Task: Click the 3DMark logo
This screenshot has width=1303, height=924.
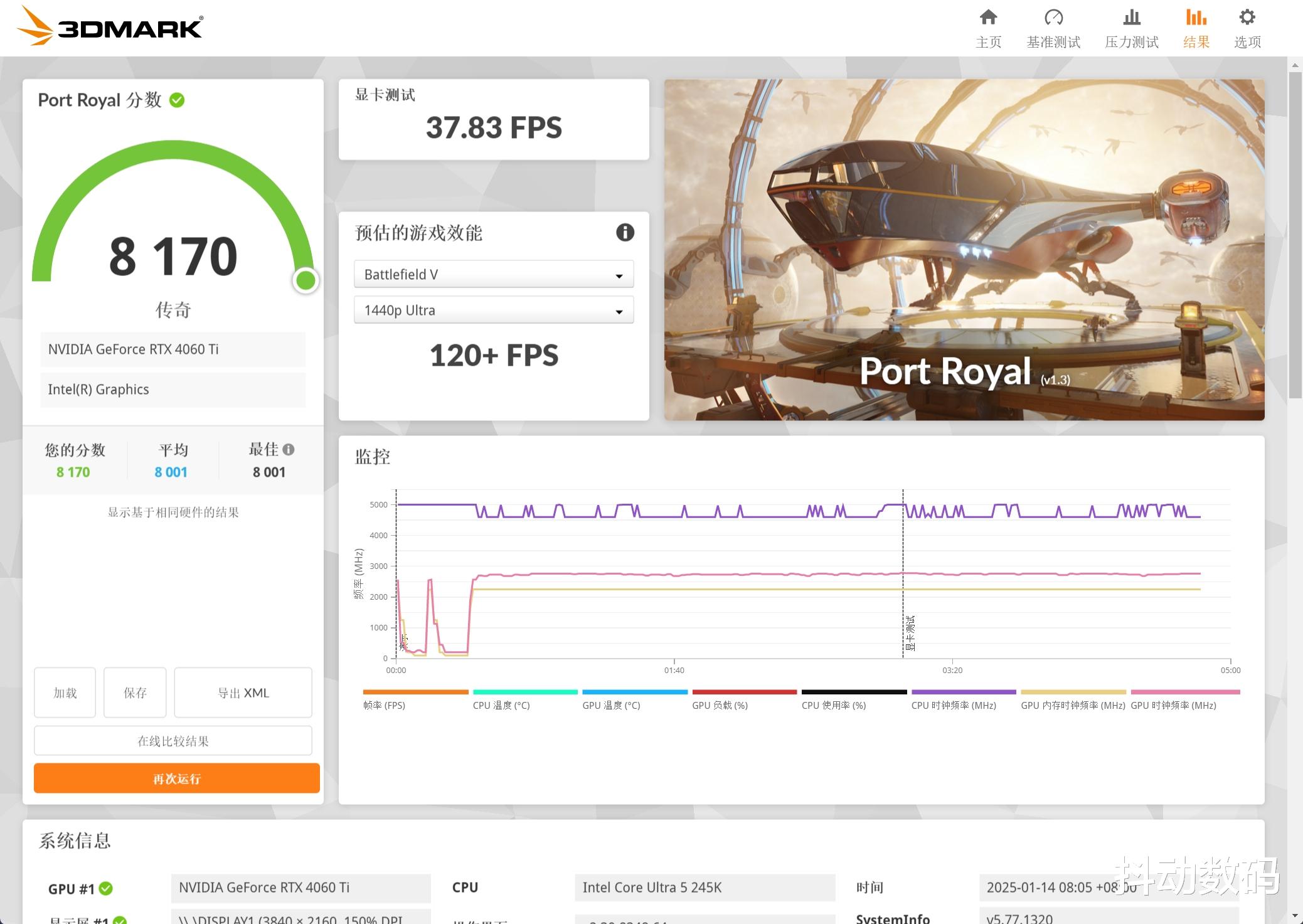Action: click(110, 26)
